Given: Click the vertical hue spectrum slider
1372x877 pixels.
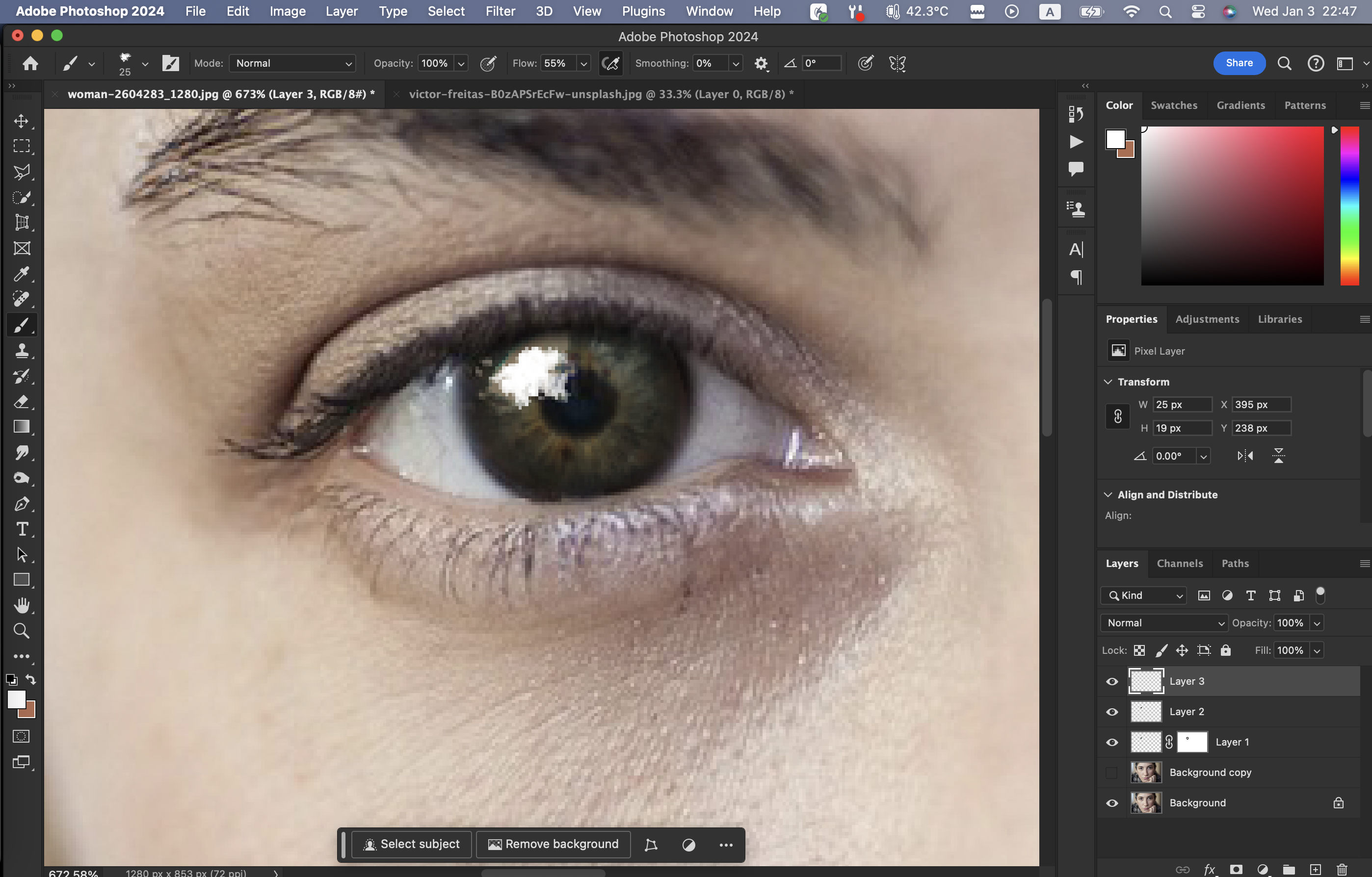Looking at the screenshot, I should click(x=1349, y=205).
